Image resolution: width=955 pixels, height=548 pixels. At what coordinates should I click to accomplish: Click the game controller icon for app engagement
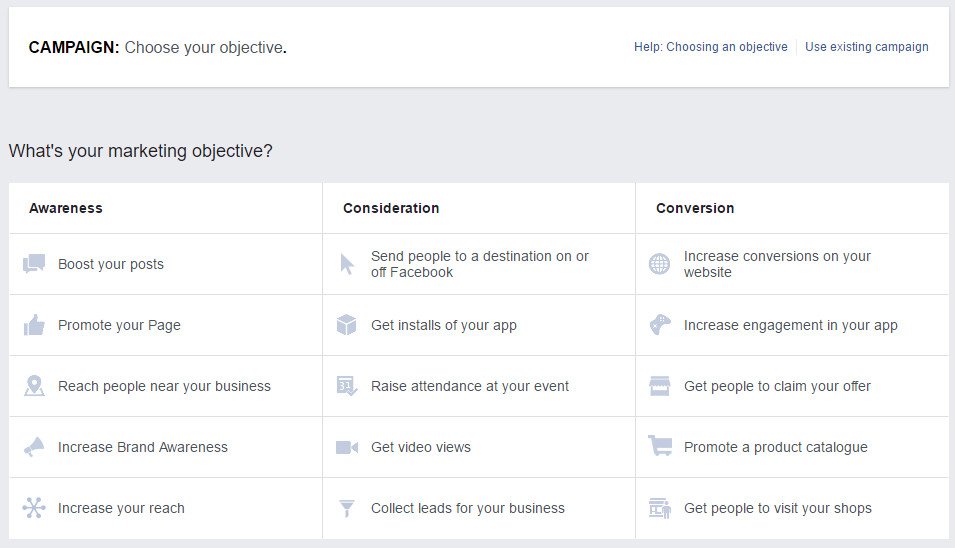(660, 325)
